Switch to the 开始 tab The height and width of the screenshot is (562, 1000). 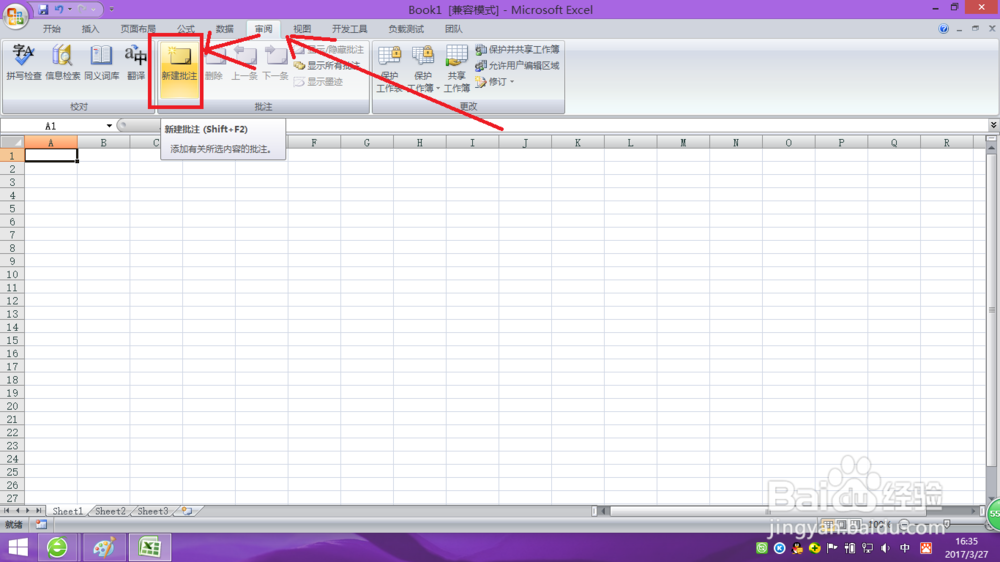point(52,29)
